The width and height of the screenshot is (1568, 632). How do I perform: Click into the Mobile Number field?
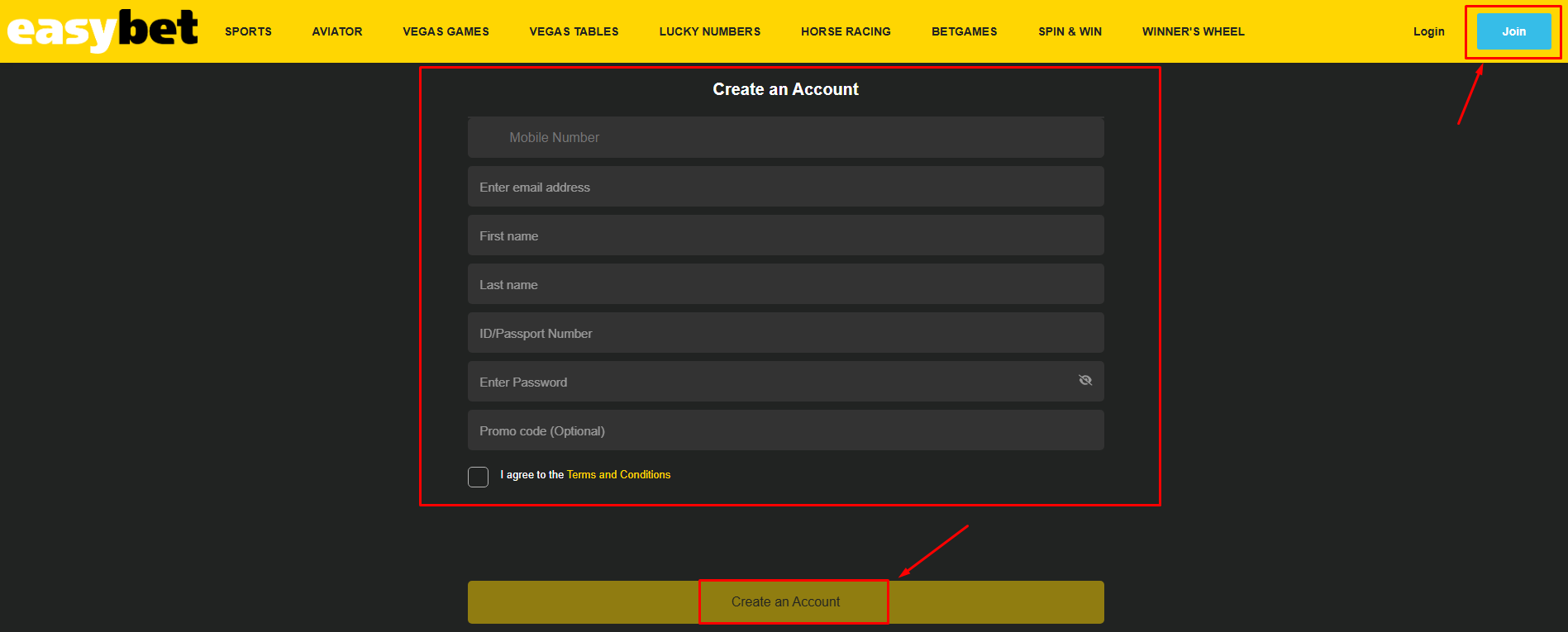[785, 137]
